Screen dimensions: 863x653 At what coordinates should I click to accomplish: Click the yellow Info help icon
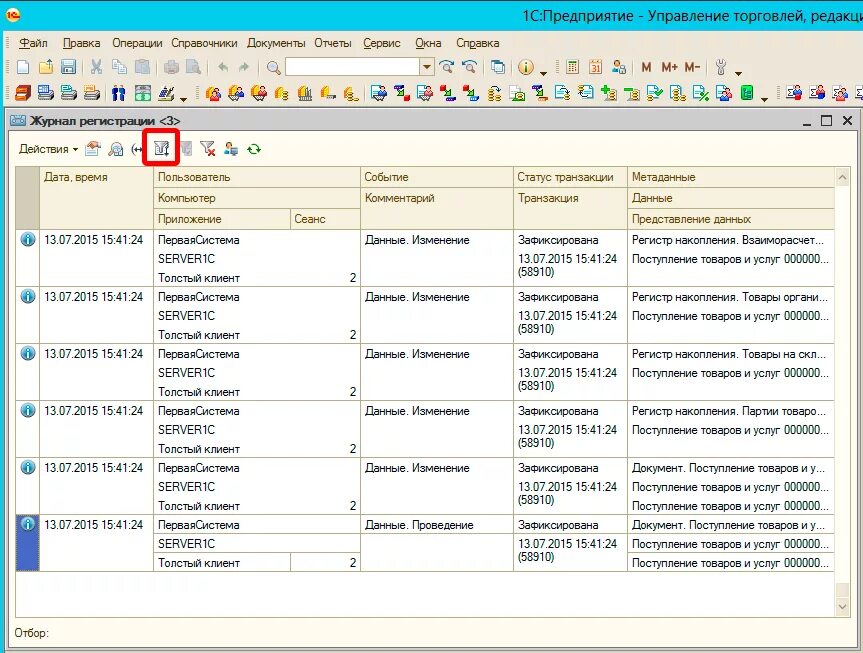(x=526, y=67)
